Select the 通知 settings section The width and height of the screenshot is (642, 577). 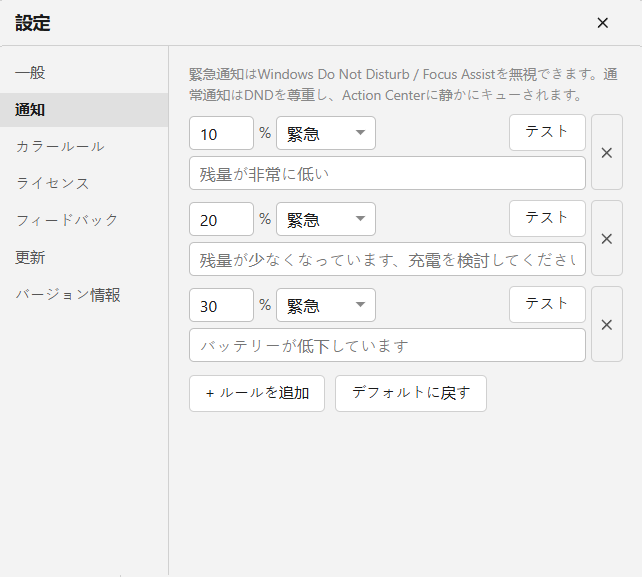[x=84, y=110]
